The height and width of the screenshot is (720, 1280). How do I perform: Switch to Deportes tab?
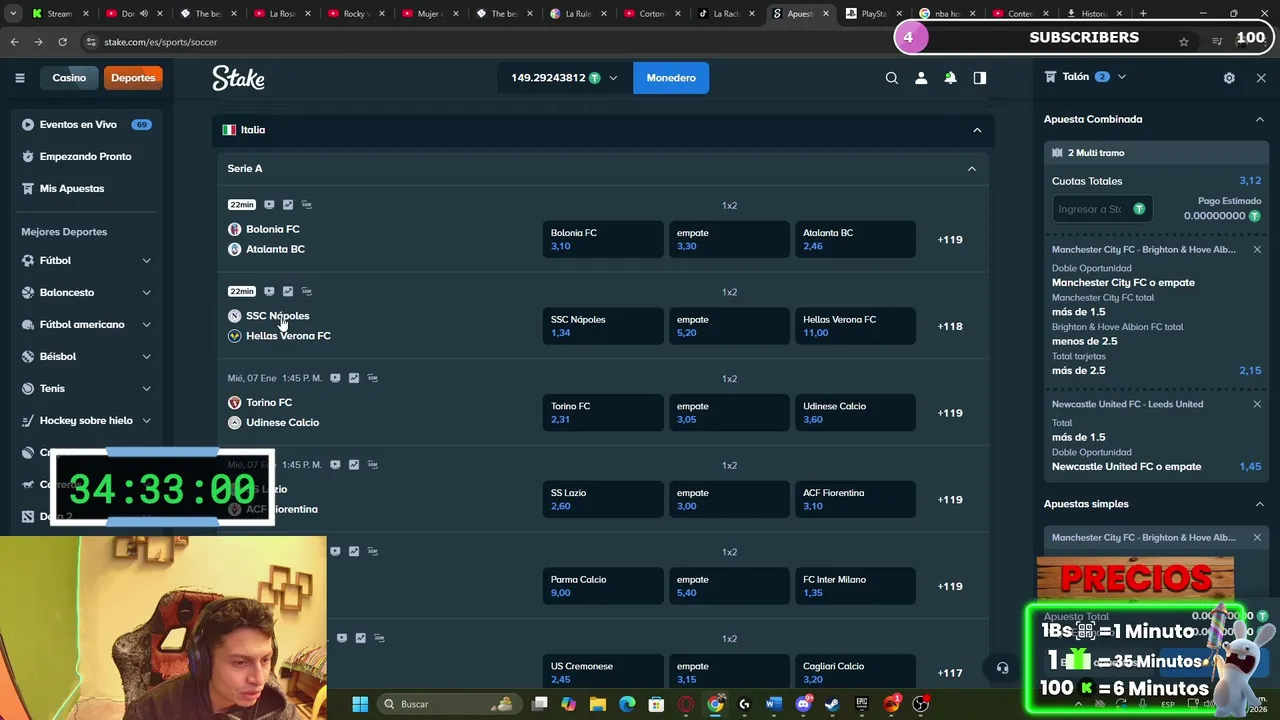pyautogui.click(x=133, y=78)
